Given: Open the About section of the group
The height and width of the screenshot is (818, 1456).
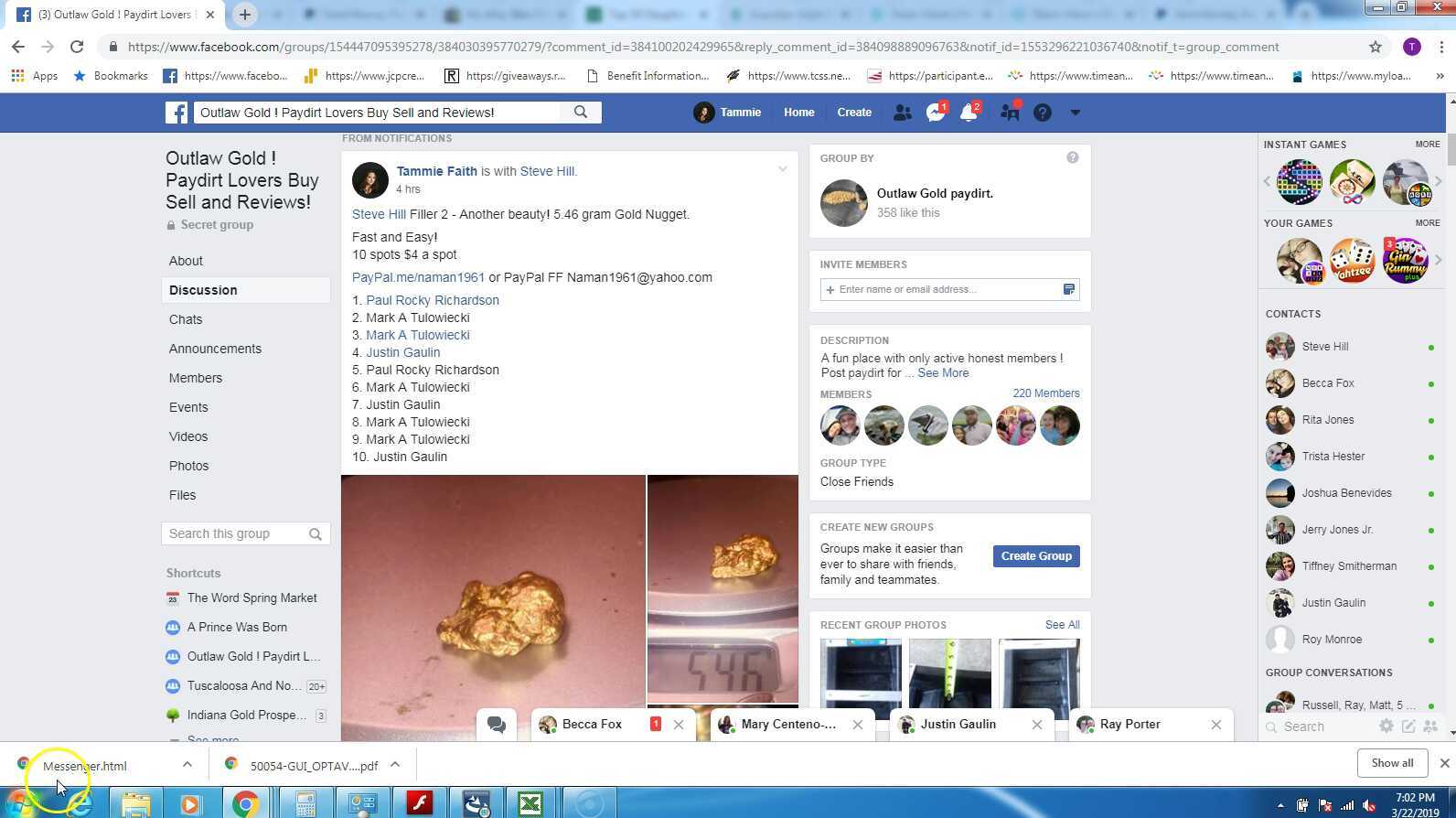Looking at the screenshot, I should click(x=186, y=261).
